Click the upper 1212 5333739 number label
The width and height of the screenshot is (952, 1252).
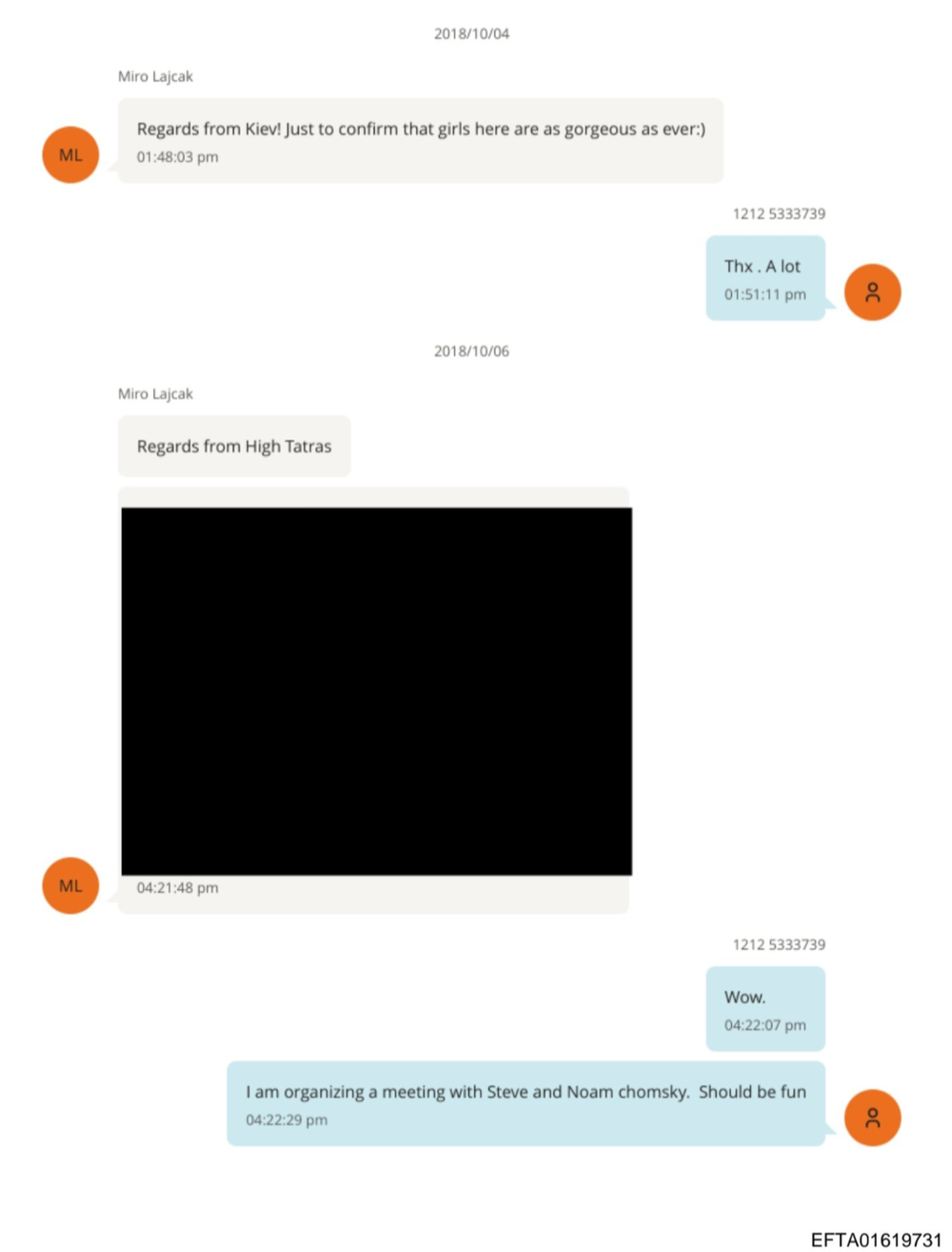pyautogui.click(x=779, y=214)
